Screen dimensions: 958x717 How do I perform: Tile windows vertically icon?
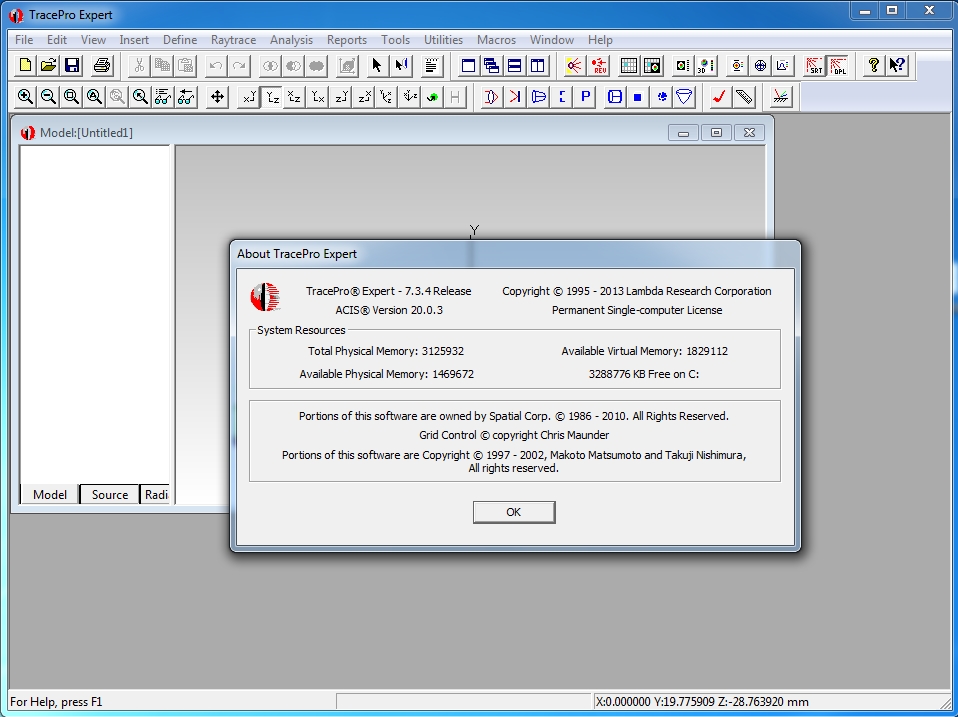click(x=538, y=65)
